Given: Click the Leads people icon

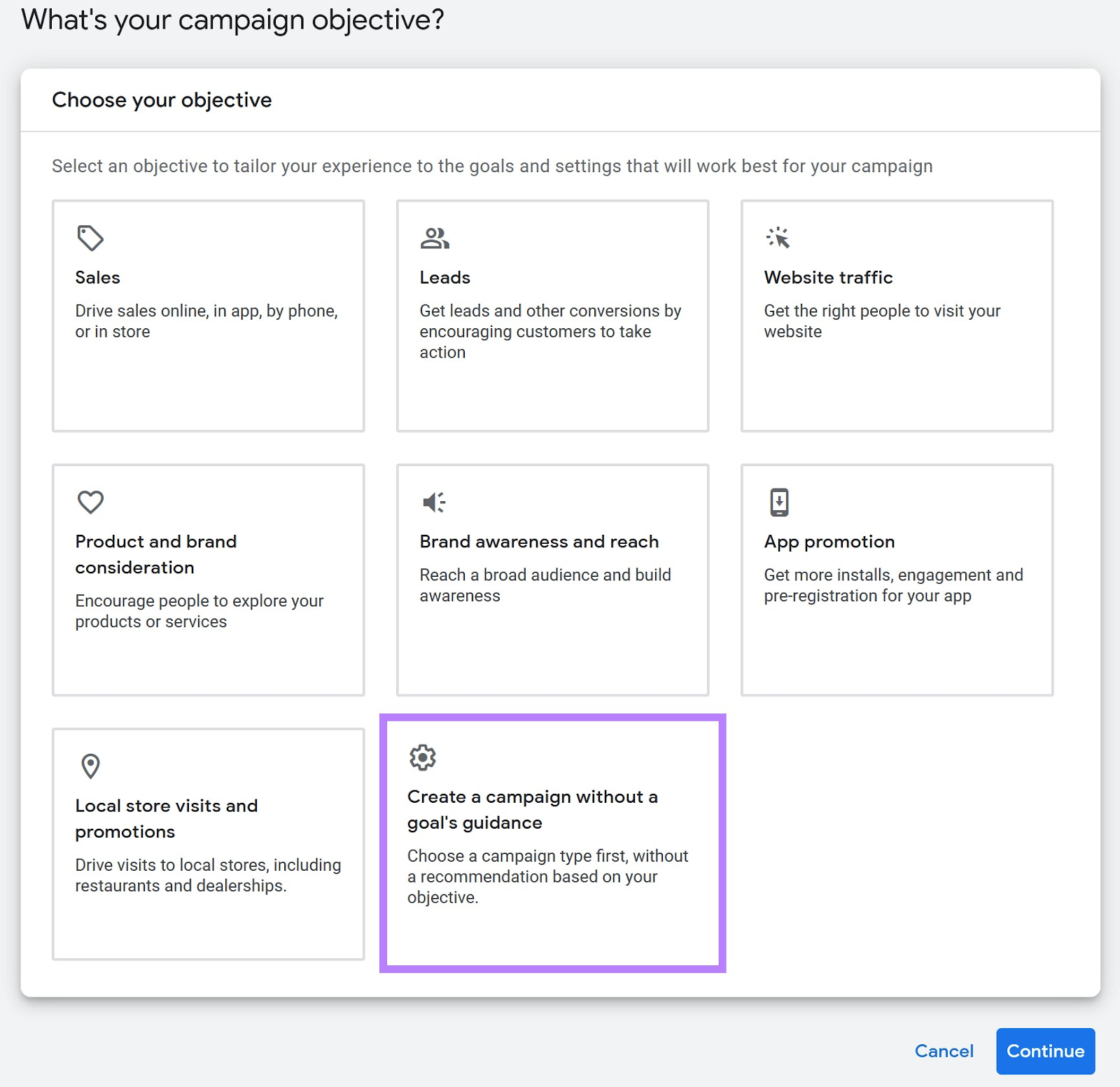Looking at the screenshot, I should click(435, 237).
